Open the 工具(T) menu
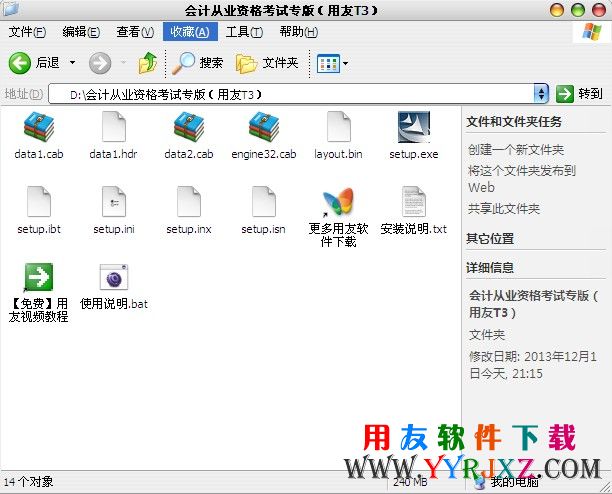612x494 pixels. tap(244, 32)
